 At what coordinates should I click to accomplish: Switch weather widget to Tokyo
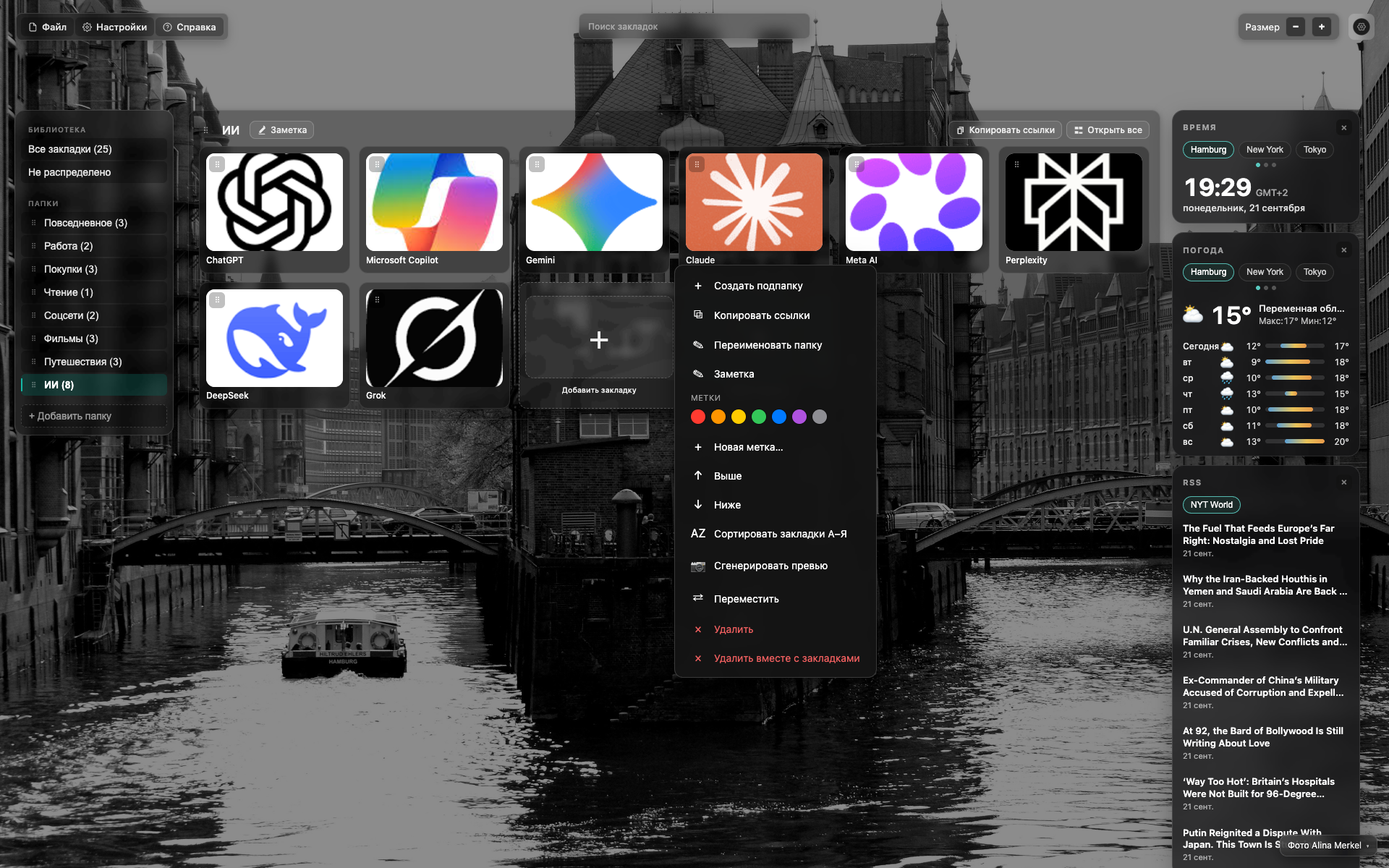tap(1314, 272)
